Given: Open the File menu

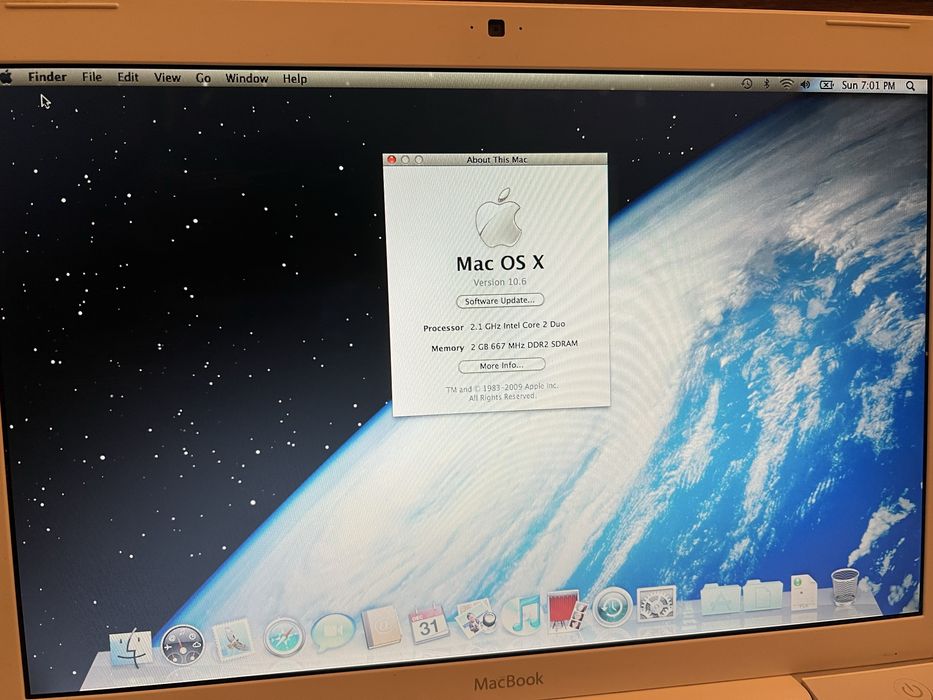Looking at the screenshot, I should [x=92, y=77].
